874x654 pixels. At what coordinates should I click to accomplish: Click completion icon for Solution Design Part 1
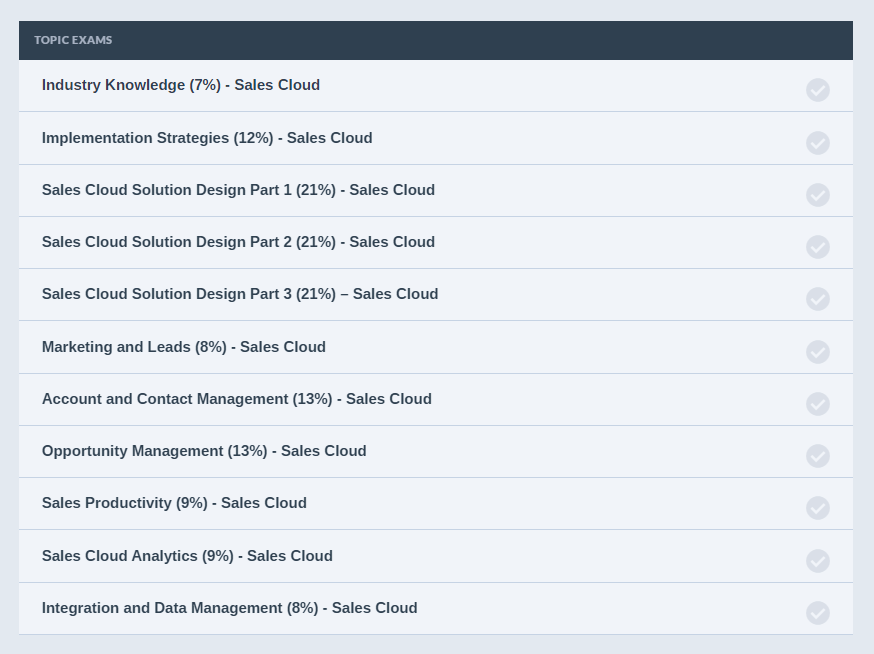click(818, 195)
